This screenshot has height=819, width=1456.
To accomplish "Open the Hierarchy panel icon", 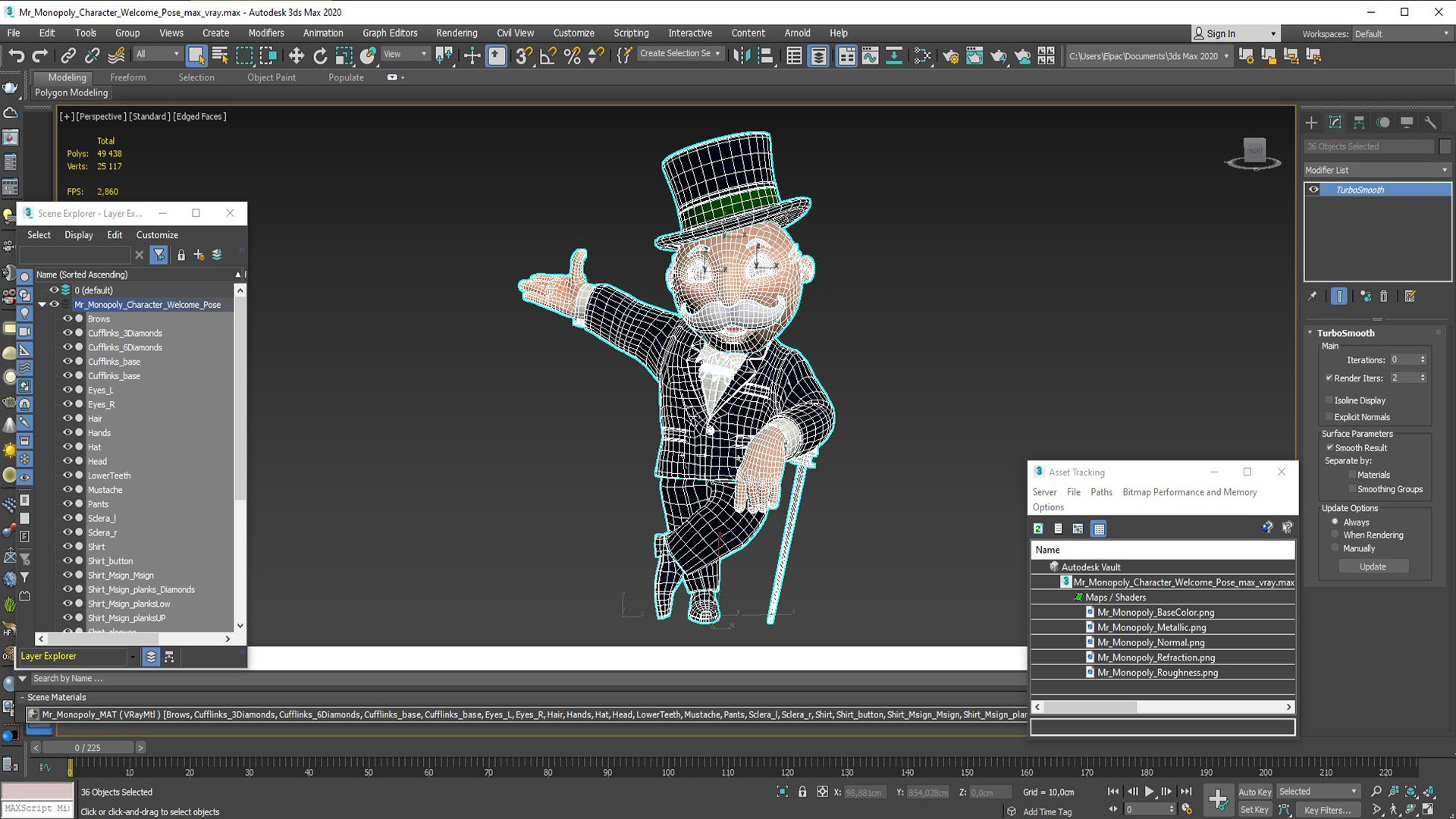I will pos(1359,122).
